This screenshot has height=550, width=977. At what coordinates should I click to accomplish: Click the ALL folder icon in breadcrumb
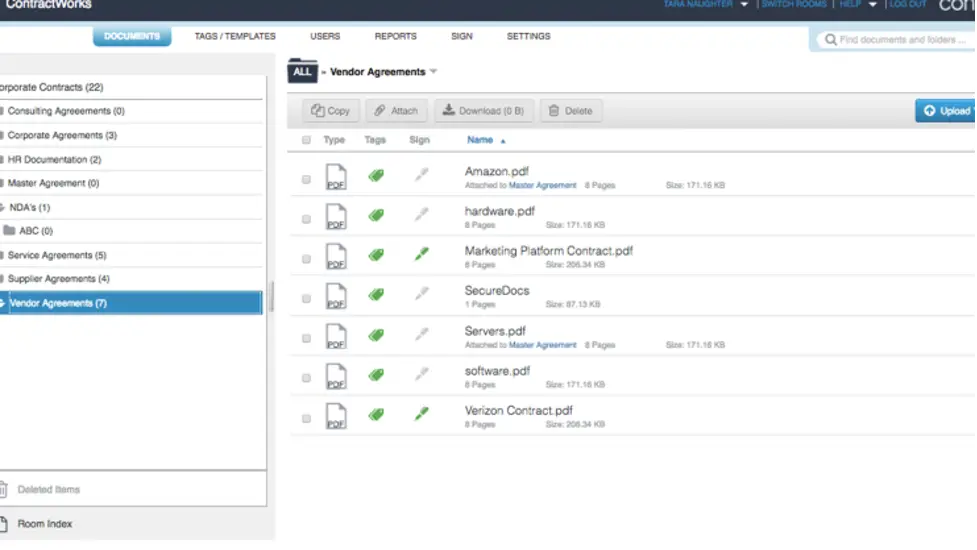[x=302, y=71]
